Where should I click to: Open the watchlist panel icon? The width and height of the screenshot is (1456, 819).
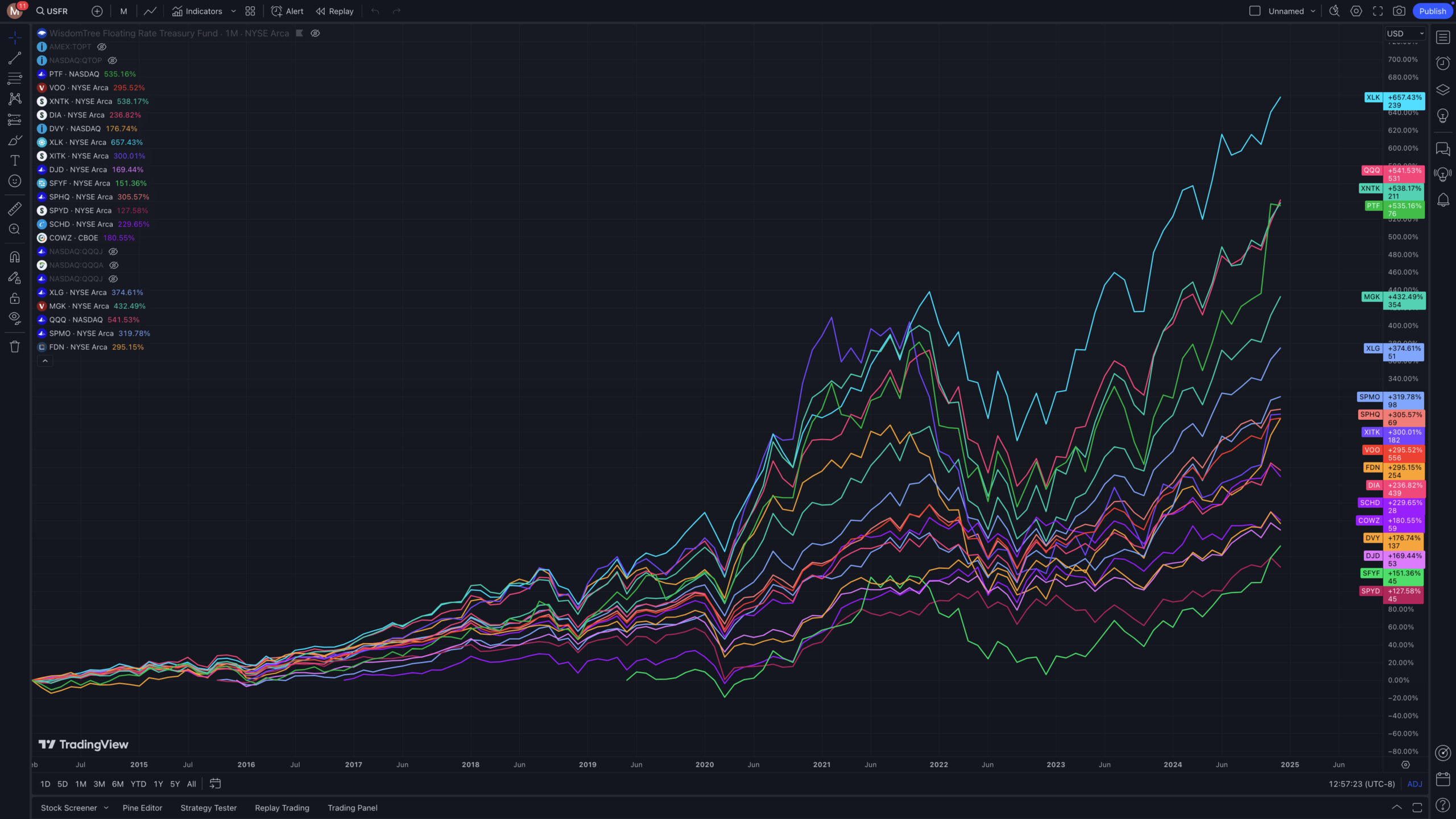[1443, 38]
